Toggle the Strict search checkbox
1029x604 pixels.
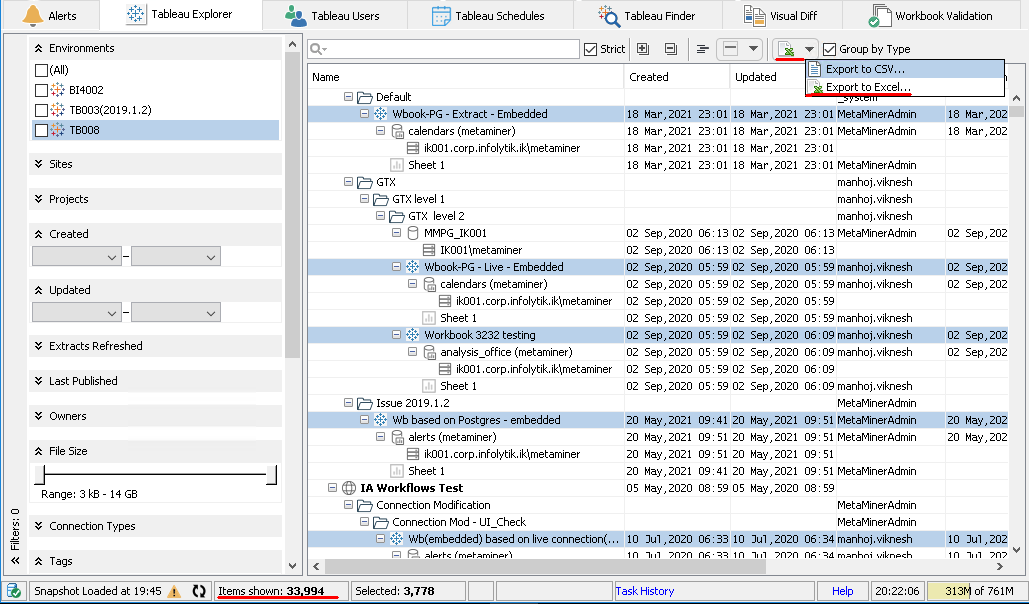[590, 49]
